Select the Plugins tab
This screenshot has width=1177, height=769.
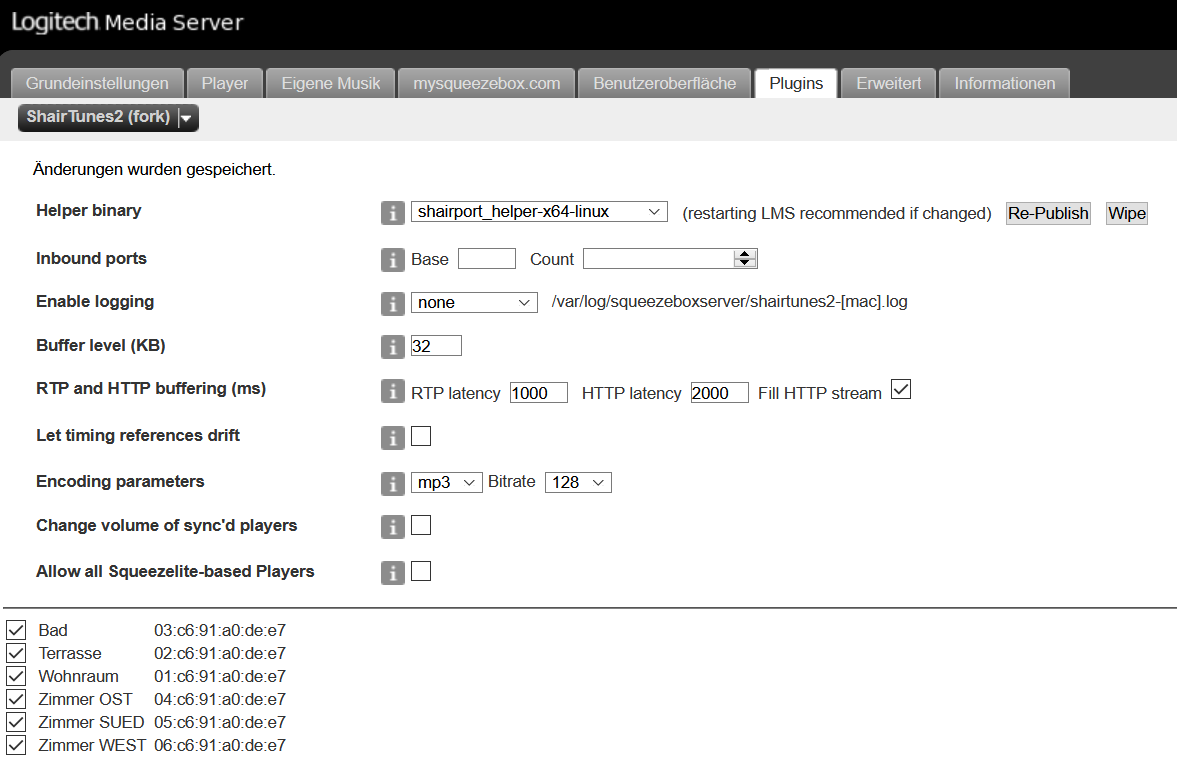[796, 83]
